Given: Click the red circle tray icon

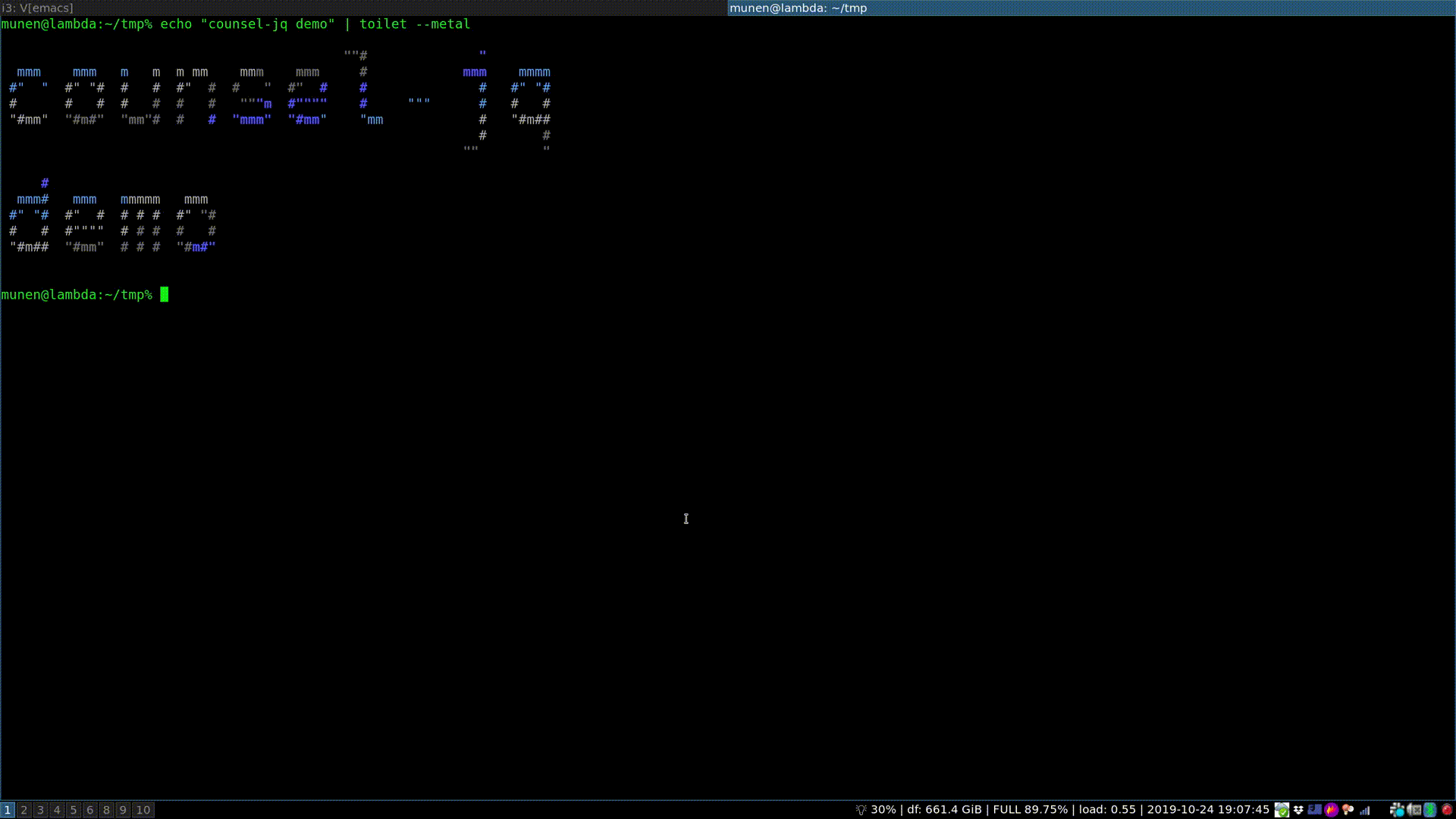Looking at the screenshot, I should [x=1447, y=810].
